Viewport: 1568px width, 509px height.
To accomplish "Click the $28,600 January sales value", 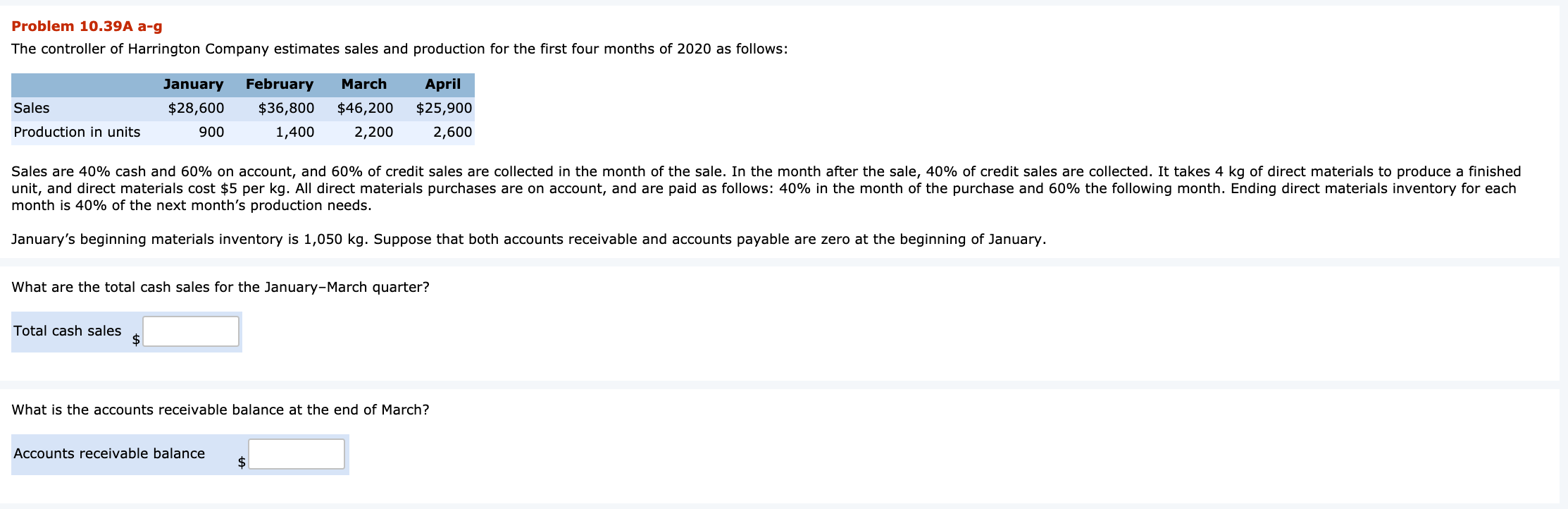I will click(196, 108).
